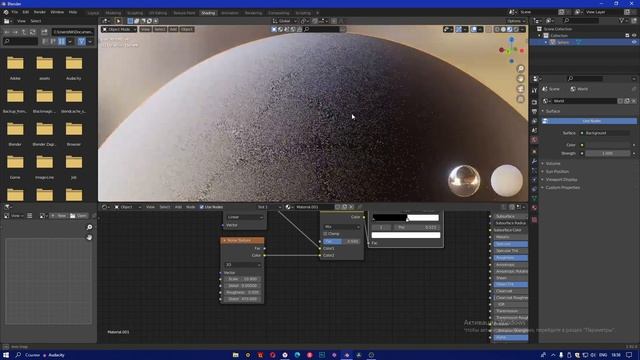Click the Noise Texture node header
Screen dimensions: 640x360
tap(242, 240)
